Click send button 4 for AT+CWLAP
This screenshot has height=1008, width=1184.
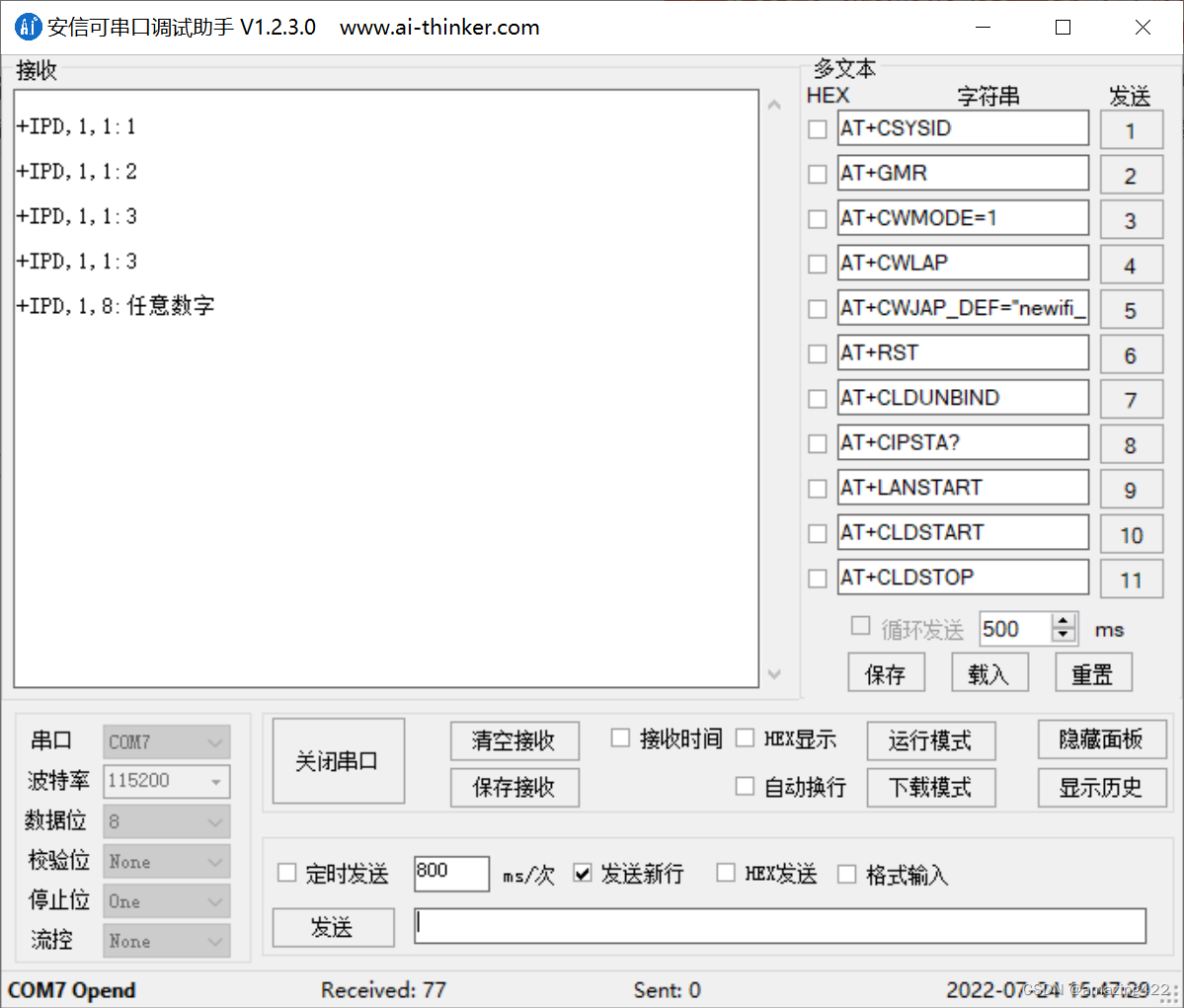[x=1131, y=265]
